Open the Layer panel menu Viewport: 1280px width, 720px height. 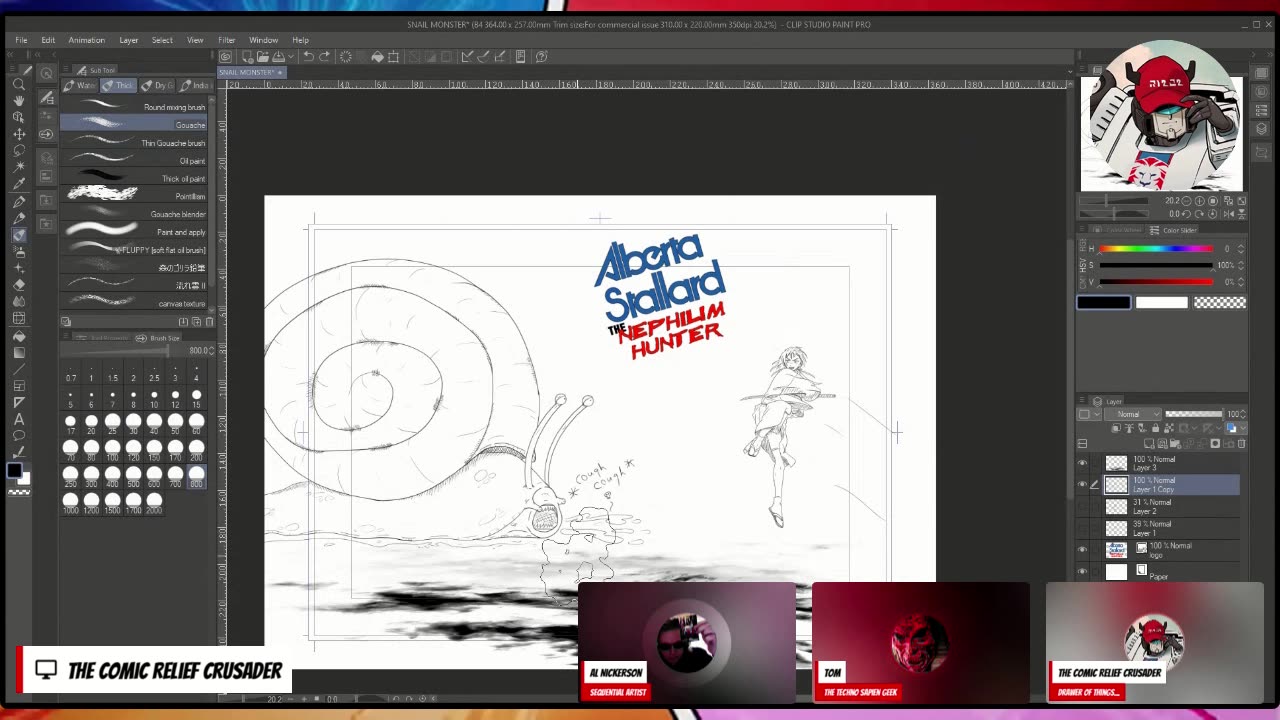1083,401
